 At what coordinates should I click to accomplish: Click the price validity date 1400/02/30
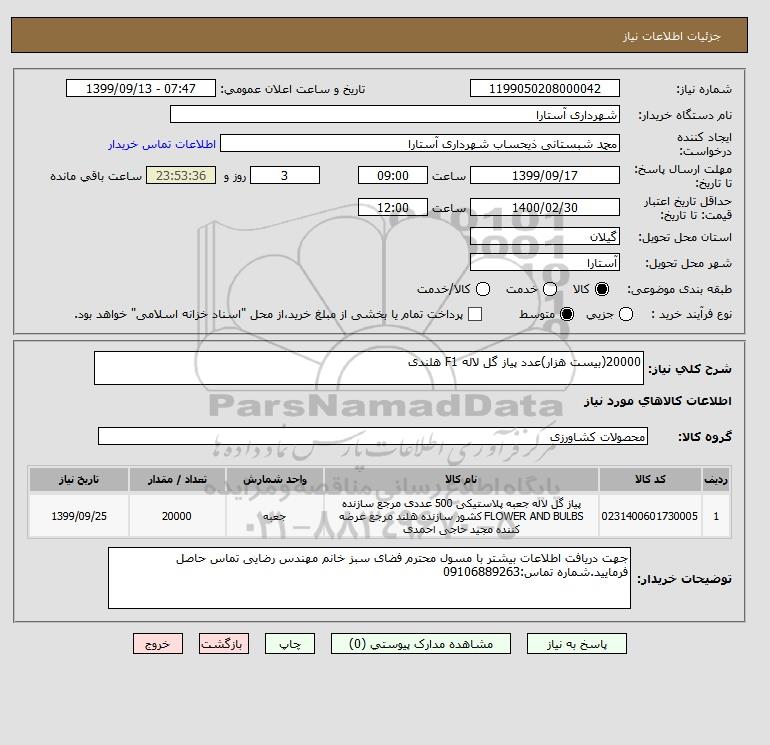tap(545, 207)
